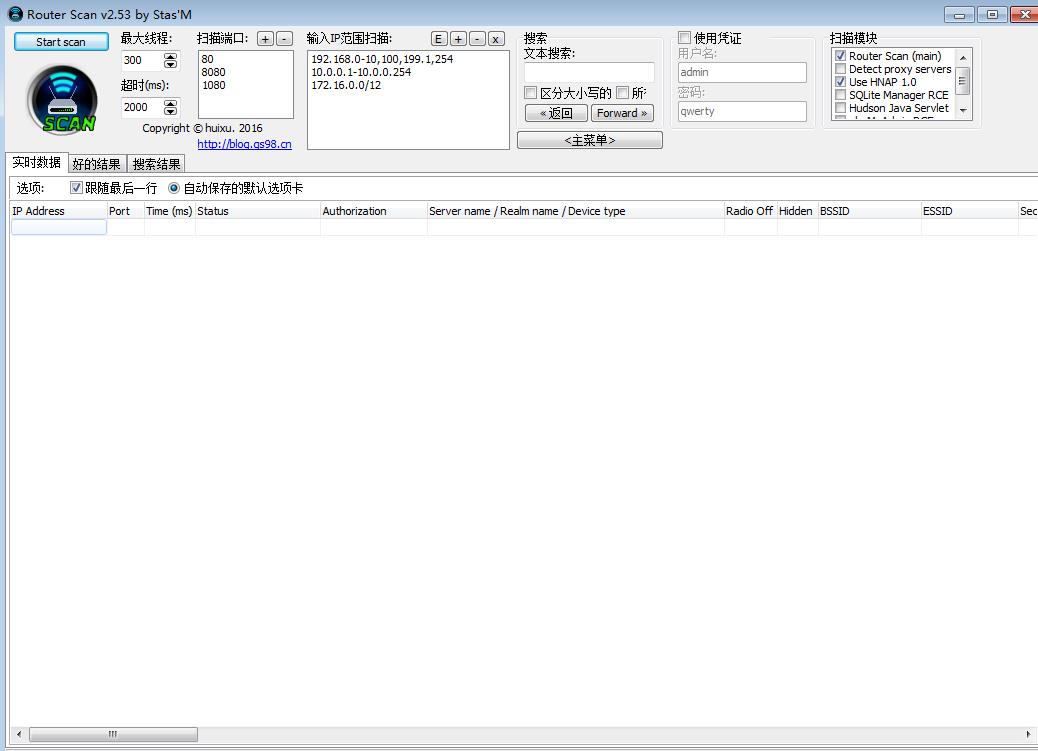Image resolution: width=1038 pixels, height=751 pixels.
Task: Enable SQLite Manager RCE module
Action: point(840,95)
